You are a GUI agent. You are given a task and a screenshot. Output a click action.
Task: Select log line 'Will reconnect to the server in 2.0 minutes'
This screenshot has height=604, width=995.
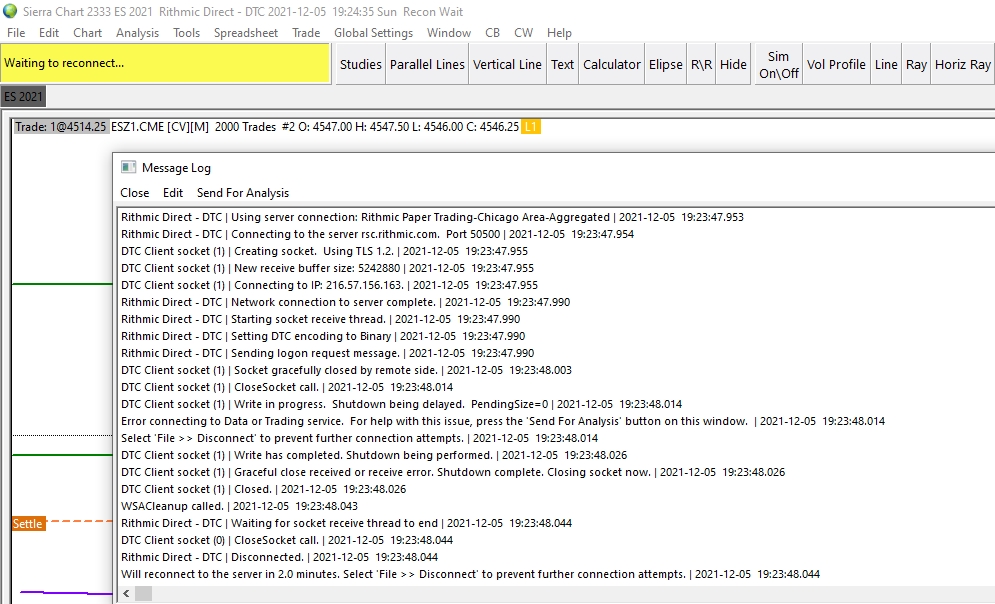click(x=470, y=575)
